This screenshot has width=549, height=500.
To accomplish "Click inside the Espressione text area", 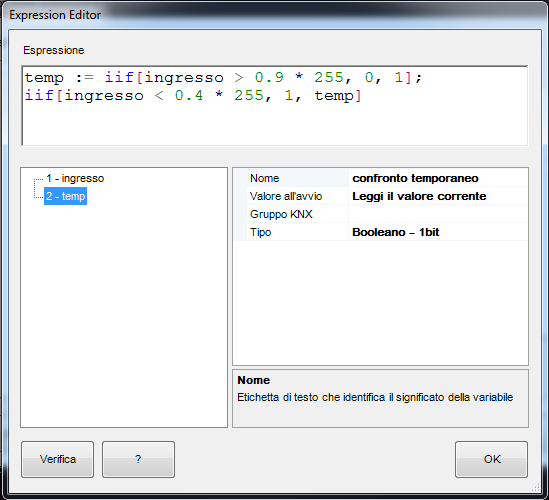I will [x=274, y=106].
